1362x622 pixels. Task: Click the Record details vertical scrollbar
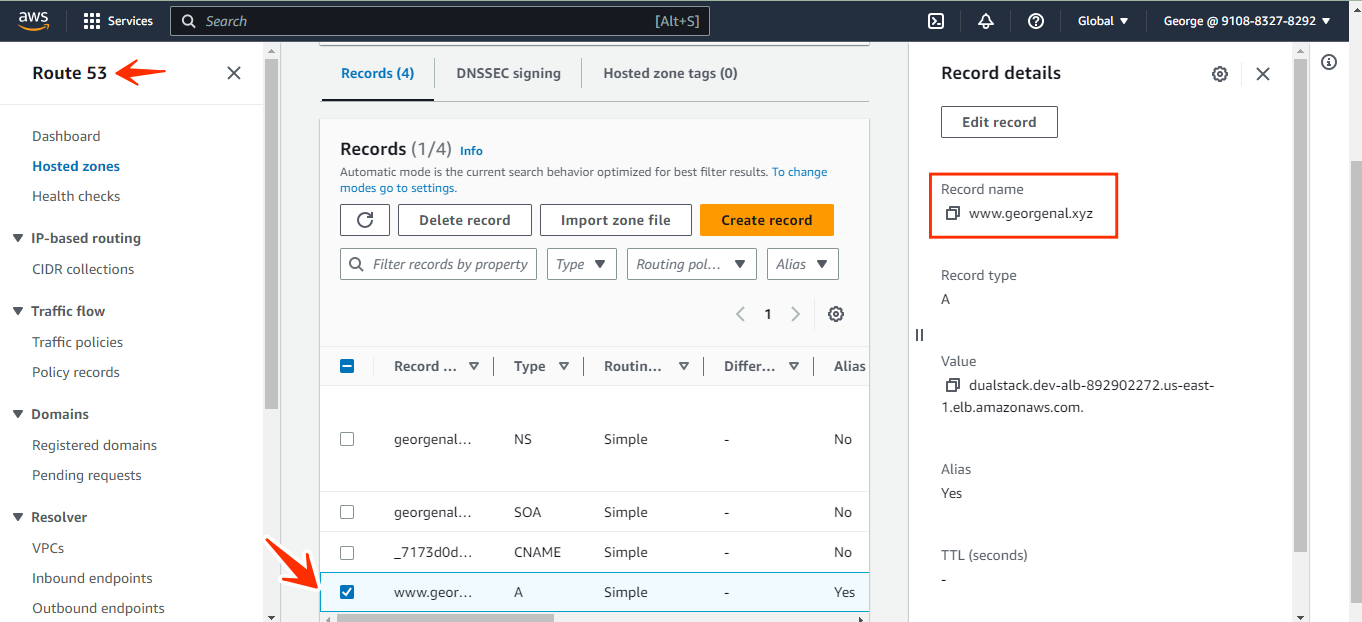coord(1300,305)
